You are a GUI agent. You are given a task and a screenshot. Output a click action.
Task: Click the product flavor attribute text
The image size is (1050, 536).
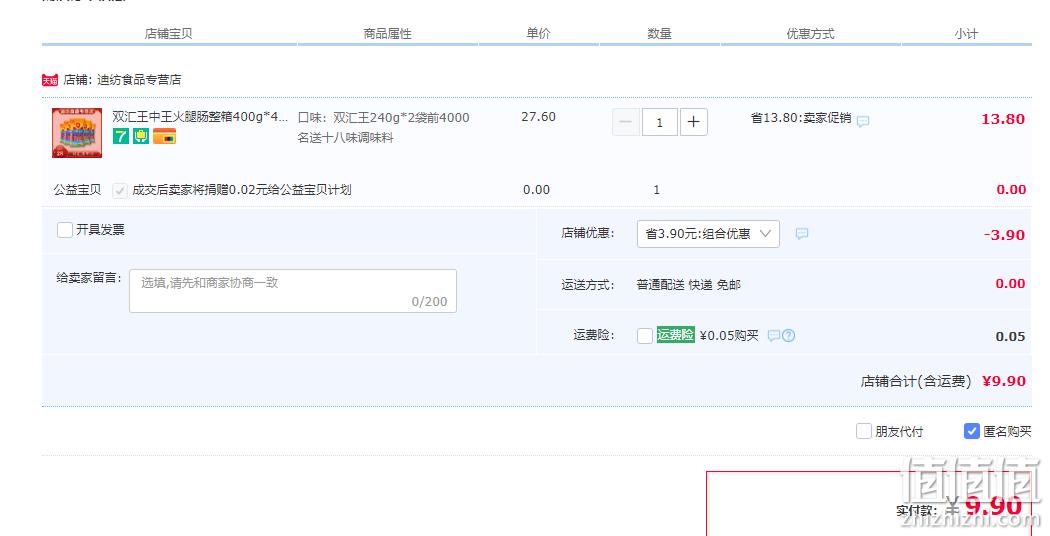click(384, 127)
